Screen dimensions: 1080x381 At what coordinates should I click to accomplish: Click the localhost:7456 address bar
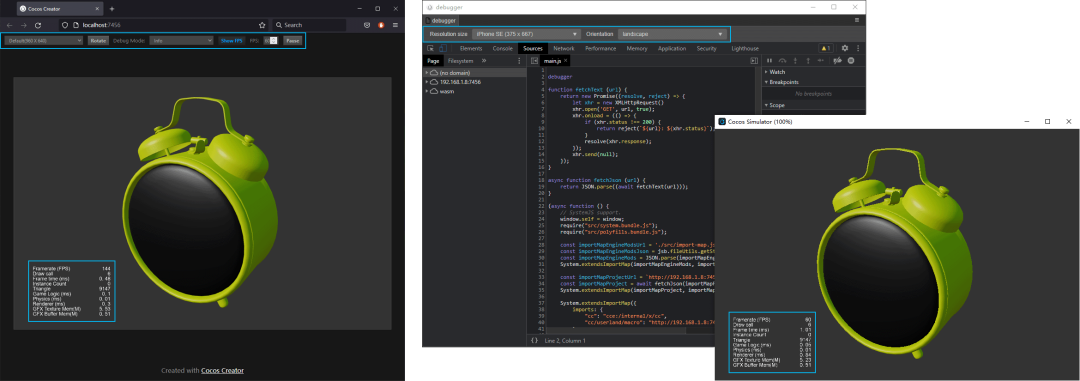(165, 25)
